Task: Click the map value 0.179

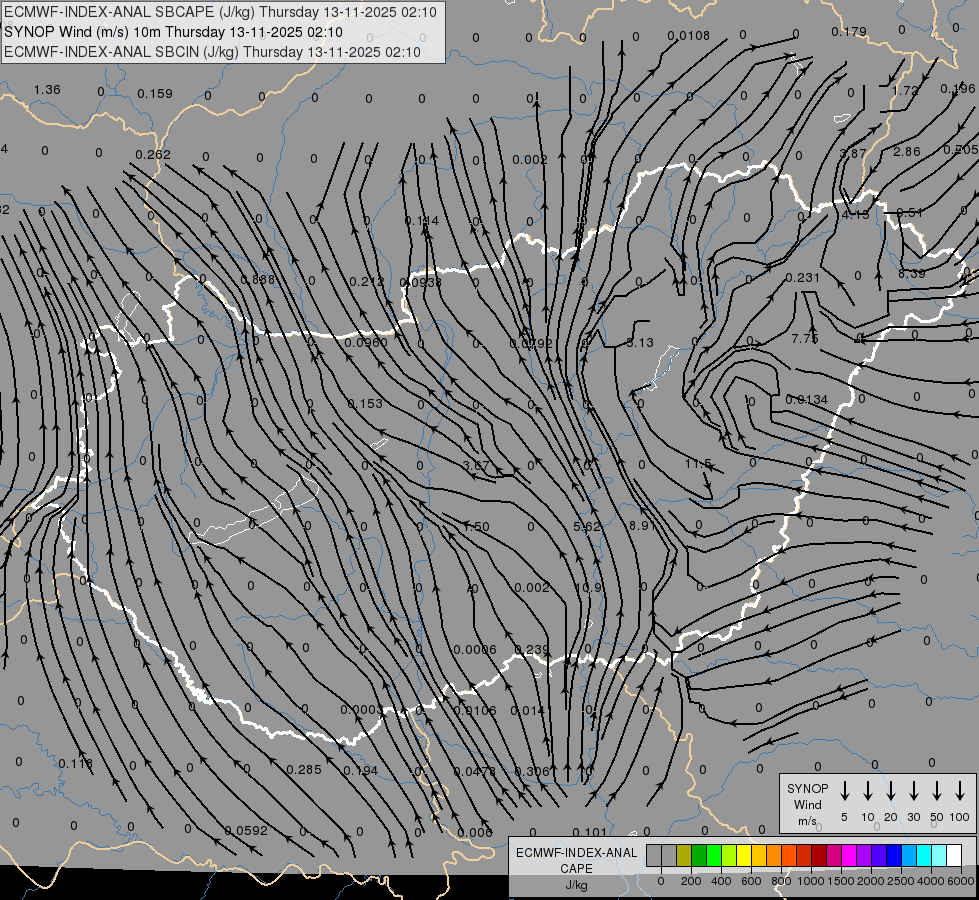Action: pos(849,31)
